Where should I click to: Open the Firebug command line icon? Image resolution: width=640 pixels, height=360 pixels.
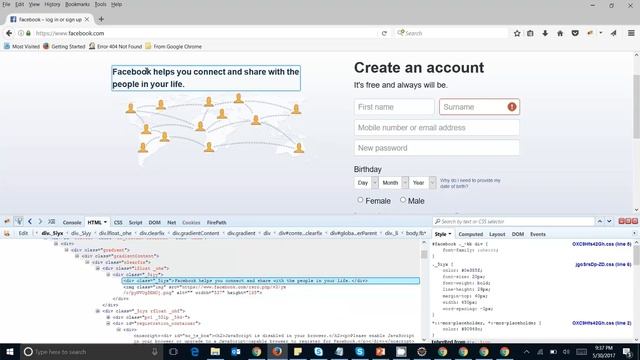click(x=51, y=221)
